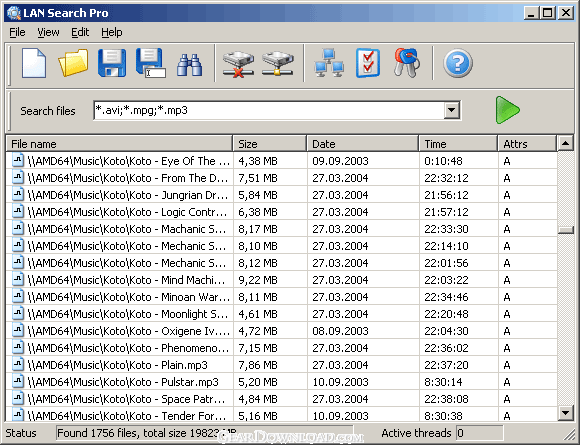Viewport: 580px width, 445px height.
Task: Click the map network drive icon
Action: coord(278,64)
